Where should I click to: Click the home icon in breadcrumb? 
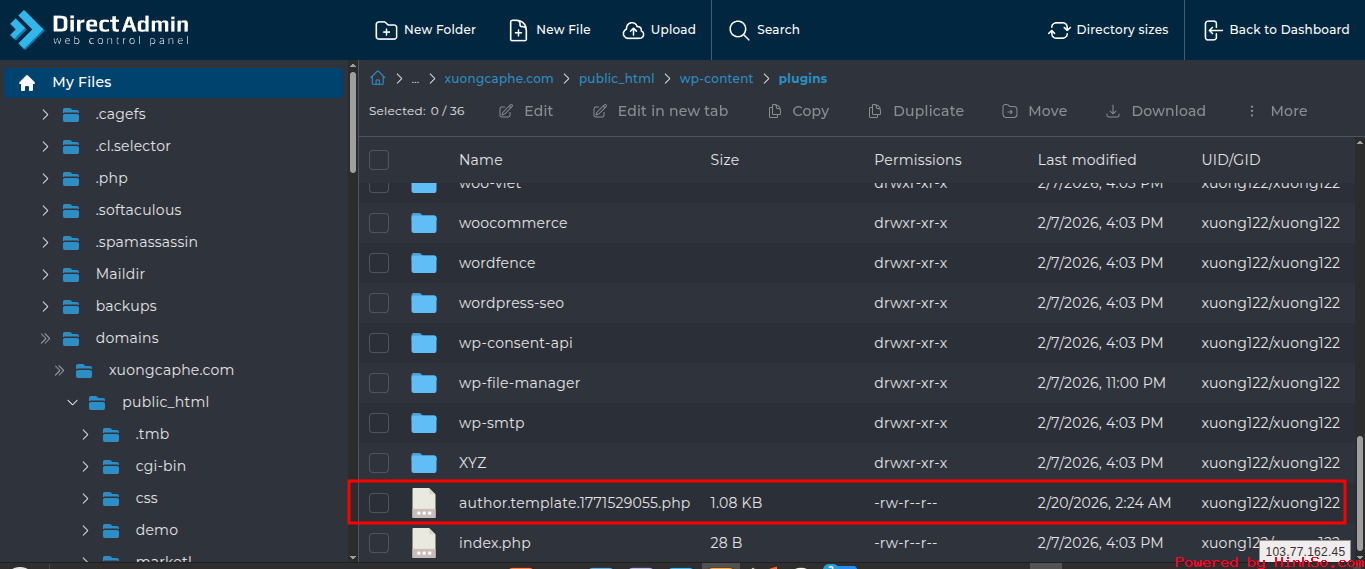[378, 78]
